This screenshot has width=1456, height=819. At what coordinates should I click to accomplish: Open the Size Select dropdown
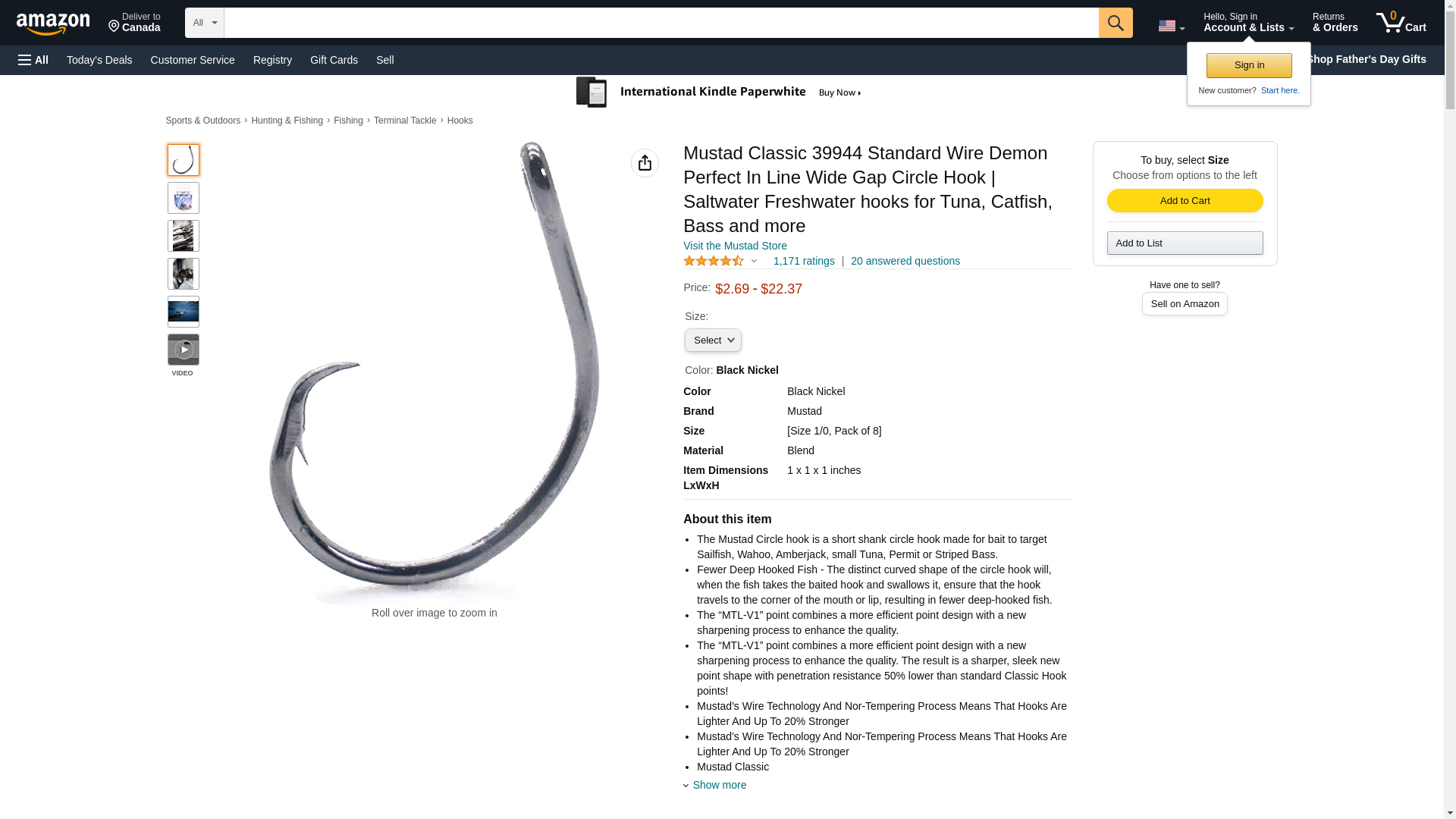[x=713, y=340]
